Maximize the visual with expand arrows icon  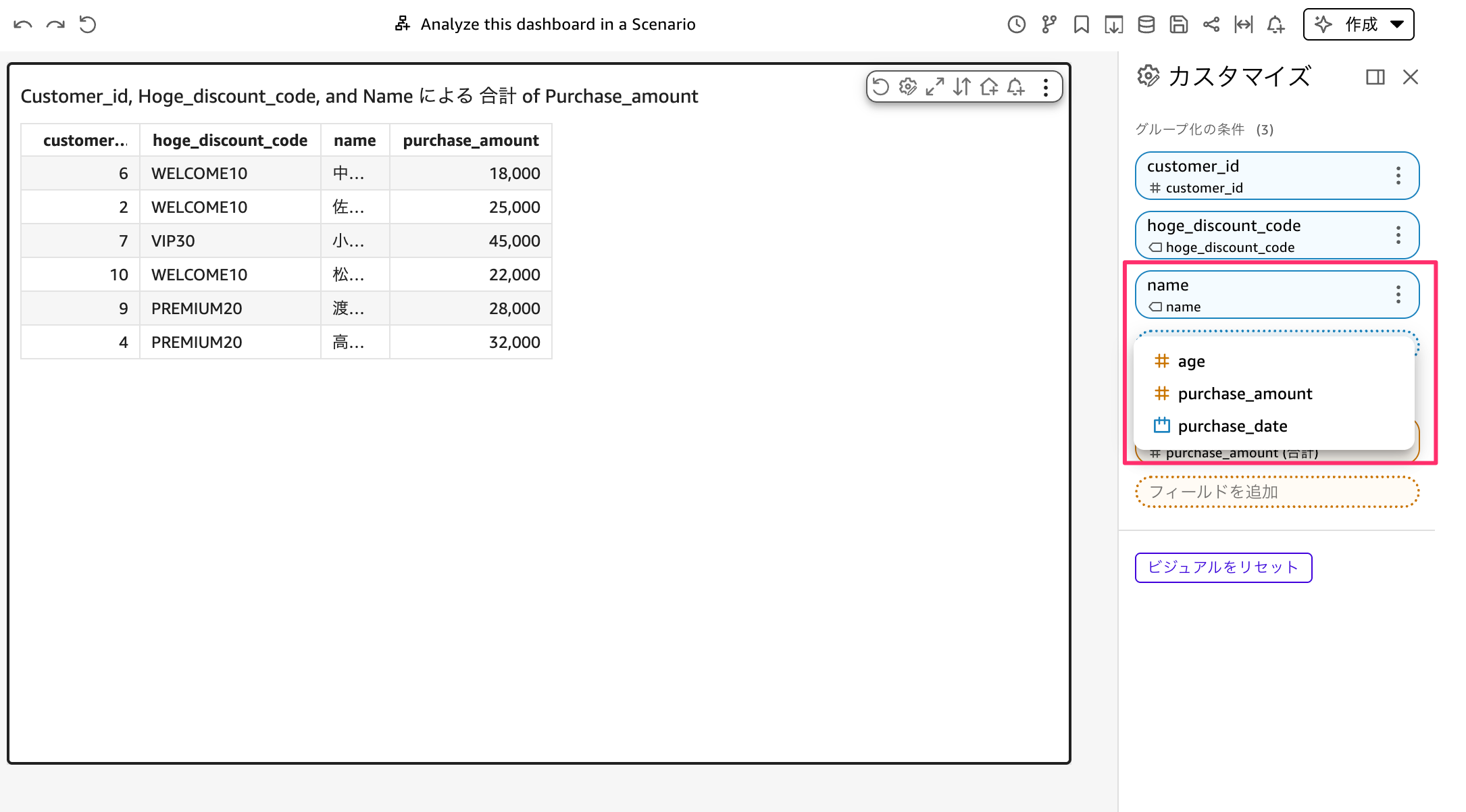[x=935, y=87]
